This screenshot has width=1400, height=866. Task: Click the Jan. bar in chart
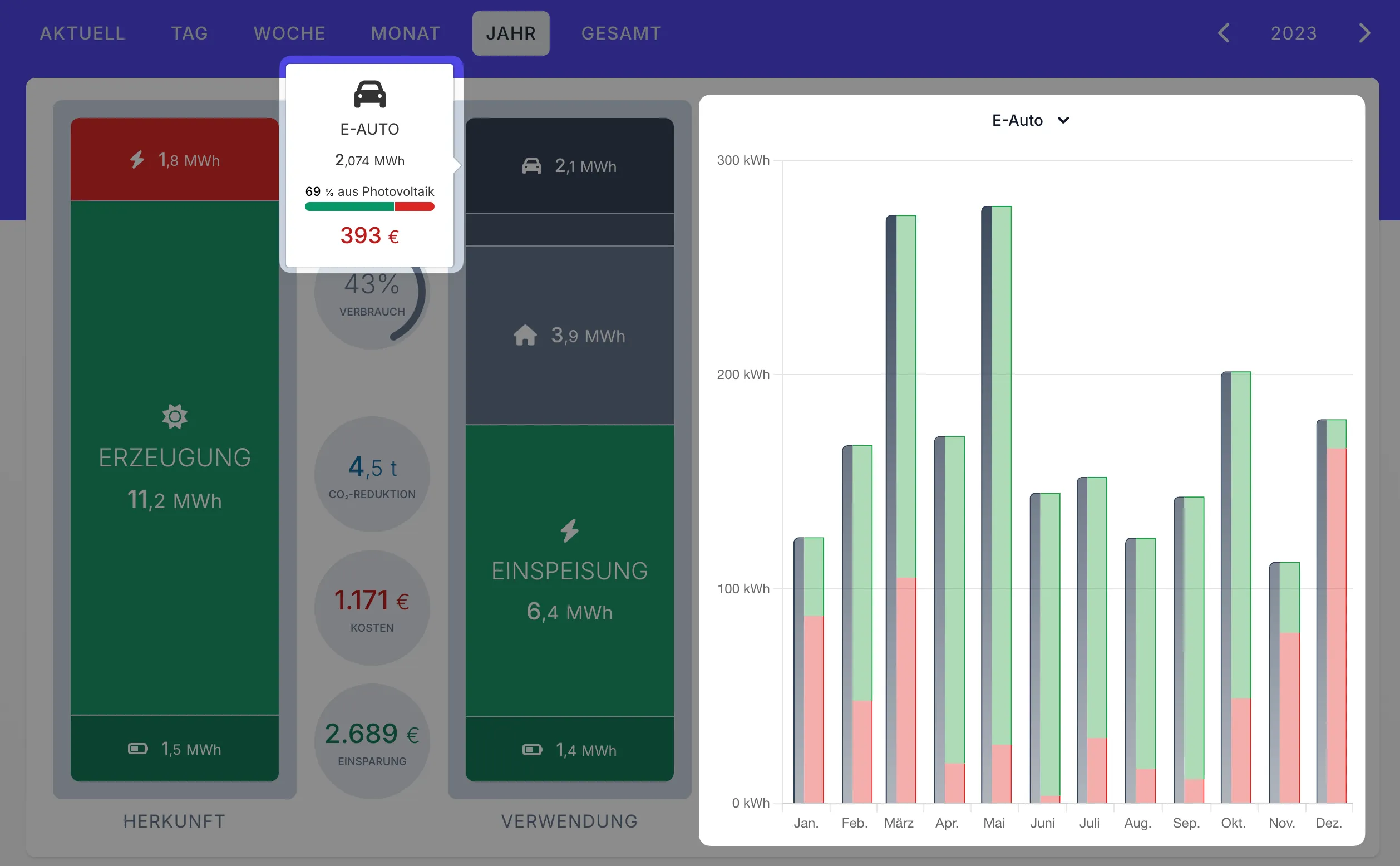coord(809,670)
